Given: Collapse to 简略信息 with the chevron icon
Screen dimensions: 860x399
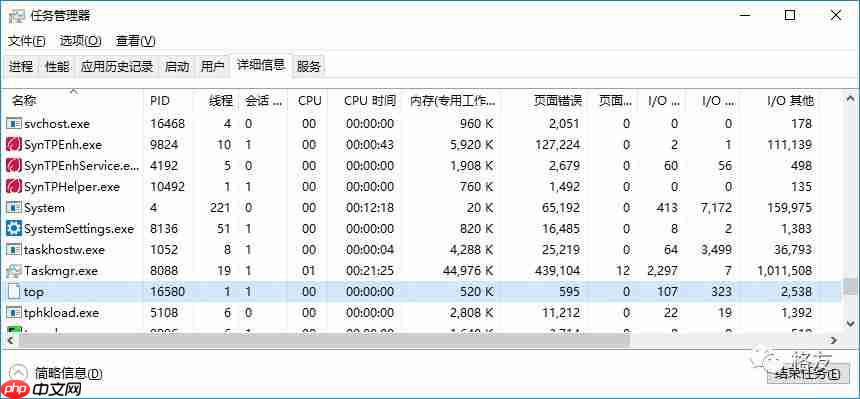Looking at the screenshot, I should coord(19,374).
